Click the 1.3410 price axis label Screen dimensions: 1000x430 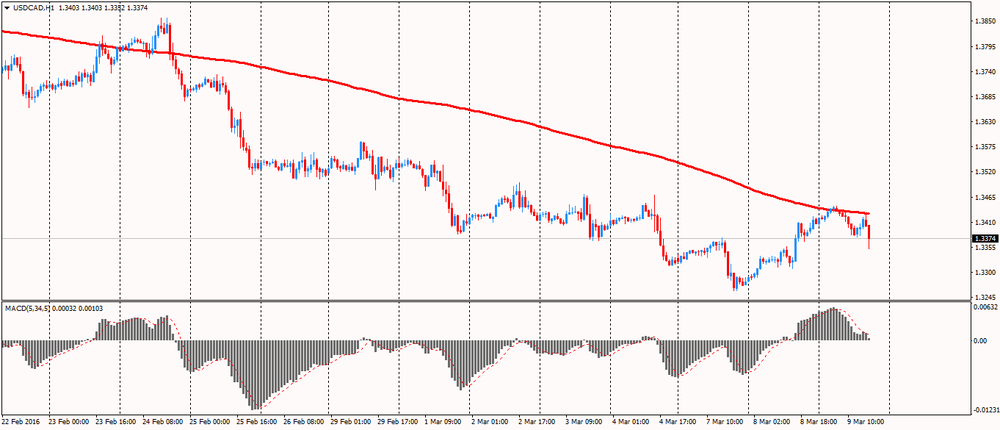[986, 223]
